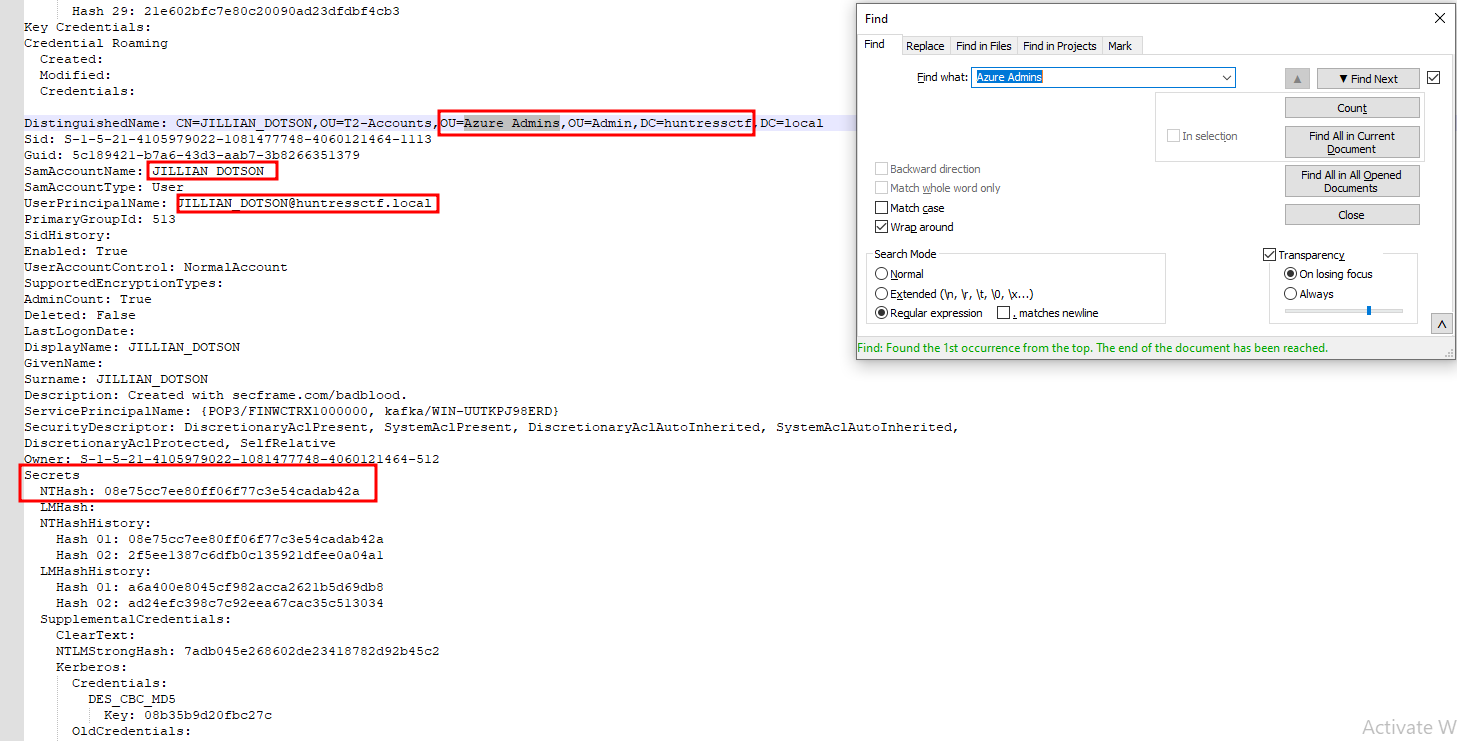The width and height of the screenshot is (1457, 741).
Task: Enable the '. matches newline' checkbox
Action: tap(1003, 313)
